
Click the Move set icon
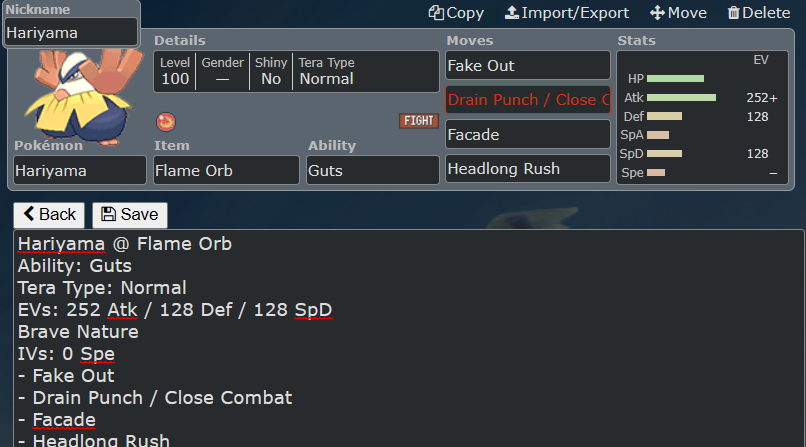coord(657,13)
